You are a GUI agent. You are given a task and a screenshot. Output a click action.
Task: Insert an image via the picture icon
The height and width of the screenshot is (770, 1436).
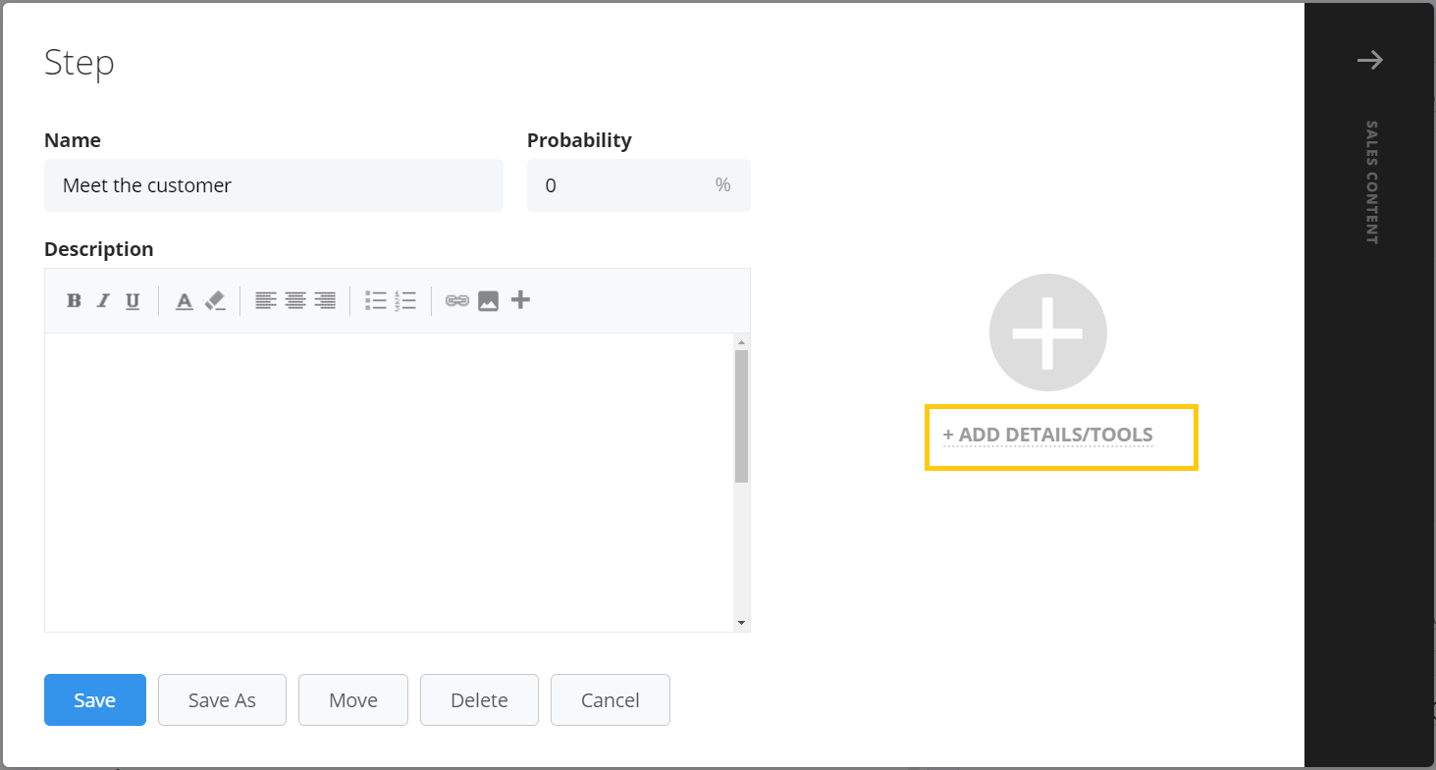[488, 299]
